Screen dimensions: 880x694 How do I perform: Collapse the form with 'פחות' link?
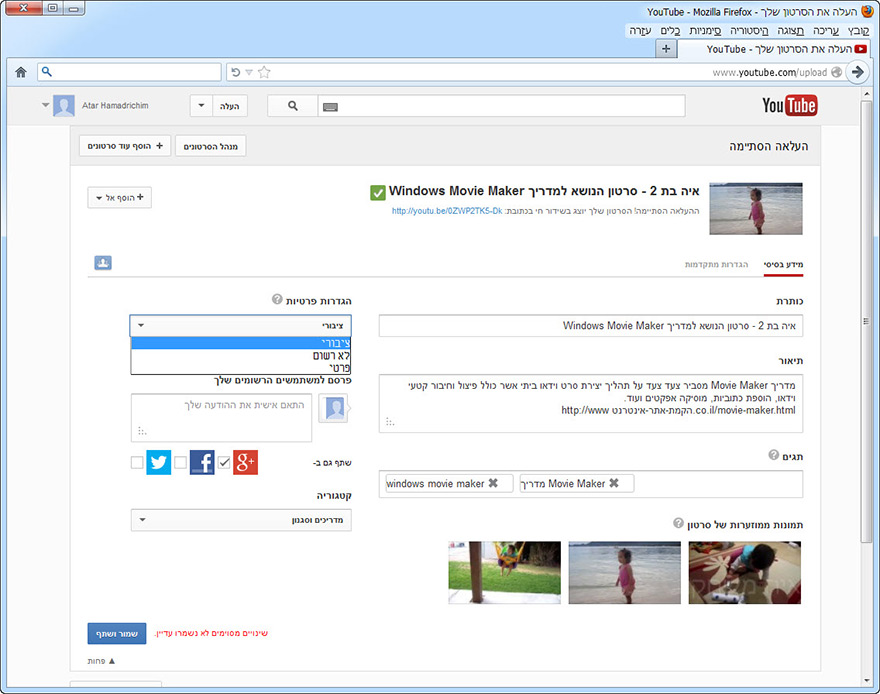coord(101,661)
